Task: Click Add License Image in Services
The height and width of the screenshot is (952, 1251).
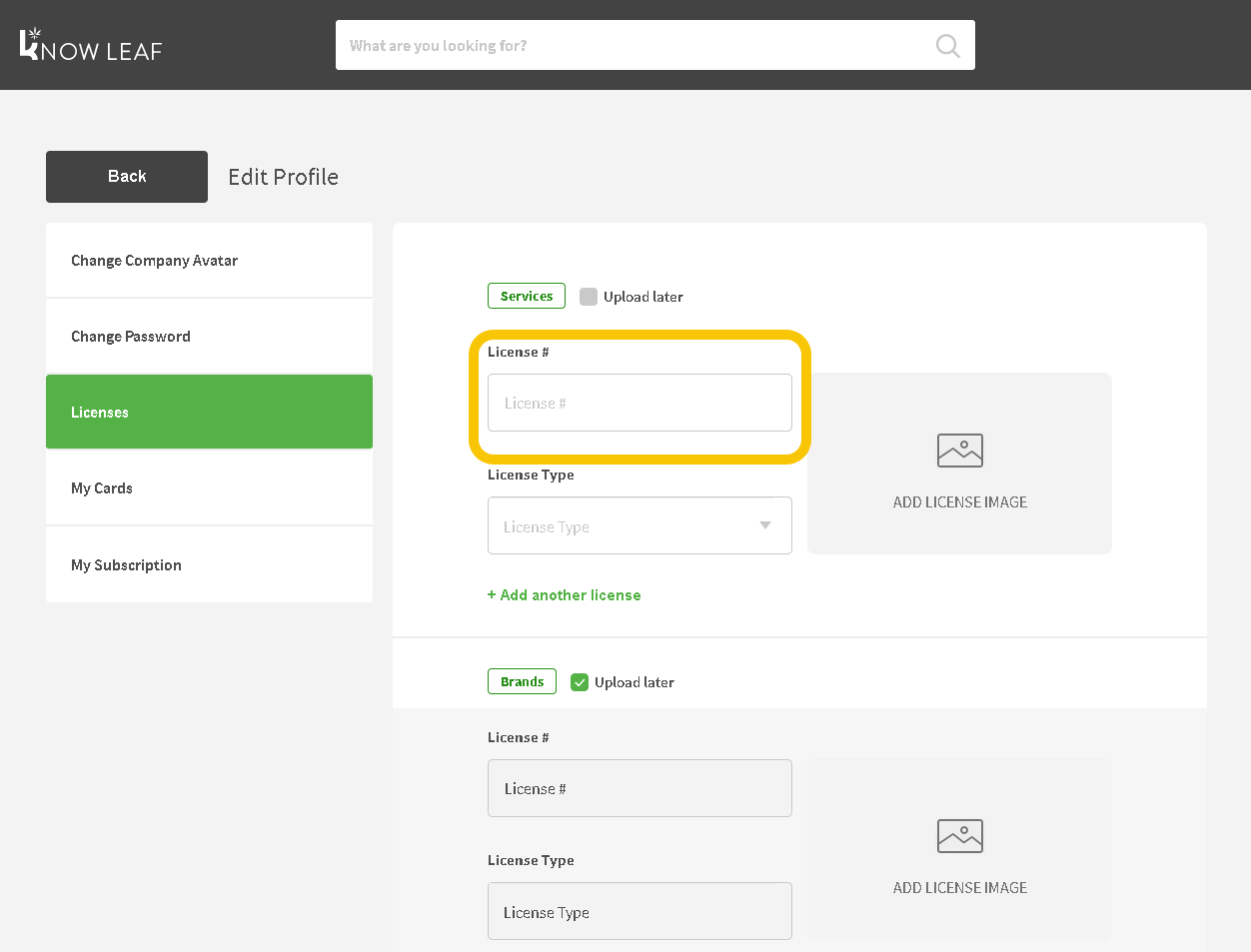Action: (x=959, y=464)
